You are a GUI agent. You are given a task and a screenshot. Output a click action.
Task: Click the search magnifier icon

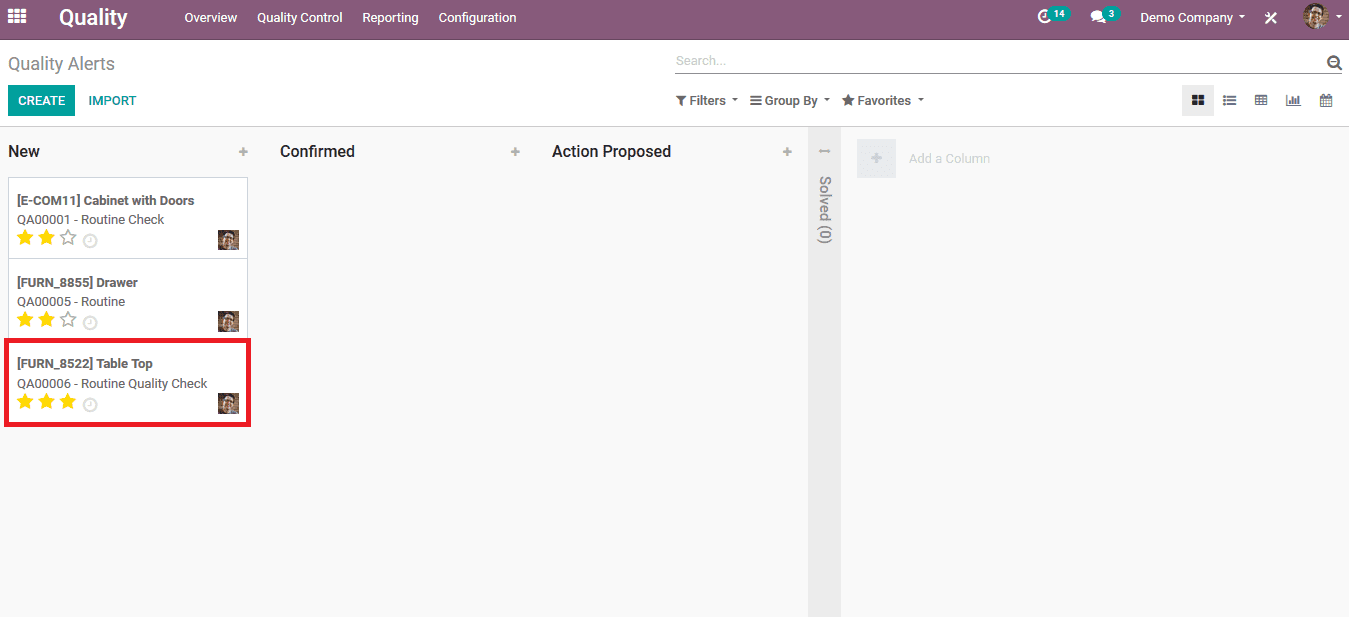point(1334,62)
